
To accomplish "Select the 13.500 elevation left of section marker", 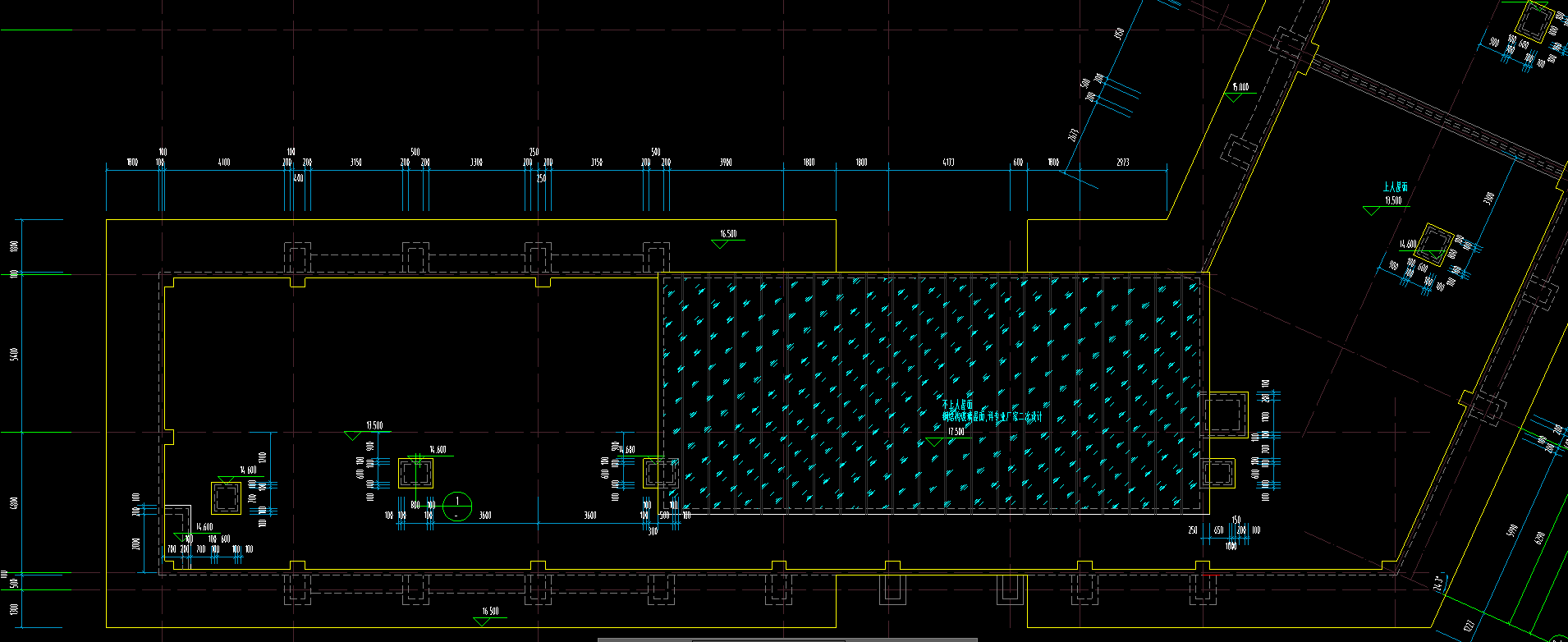I will (x=374, y=425).
